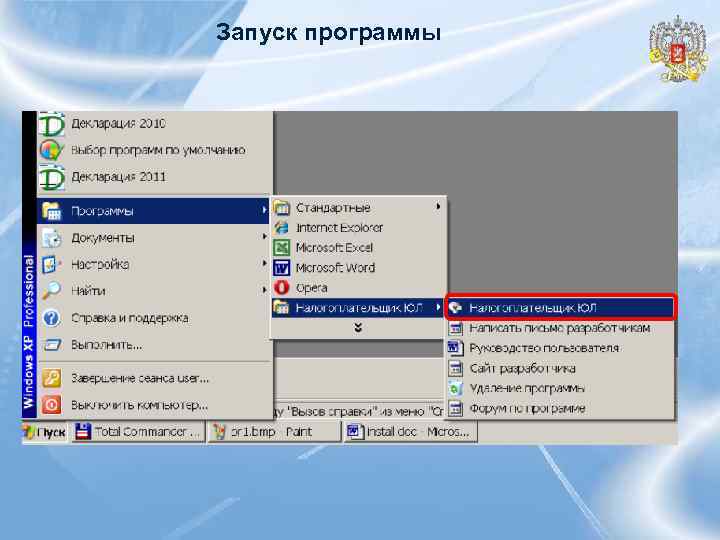The image size is (720, 540).
Task: Click Выбор программ по умолчанию label
Action: 158,150
